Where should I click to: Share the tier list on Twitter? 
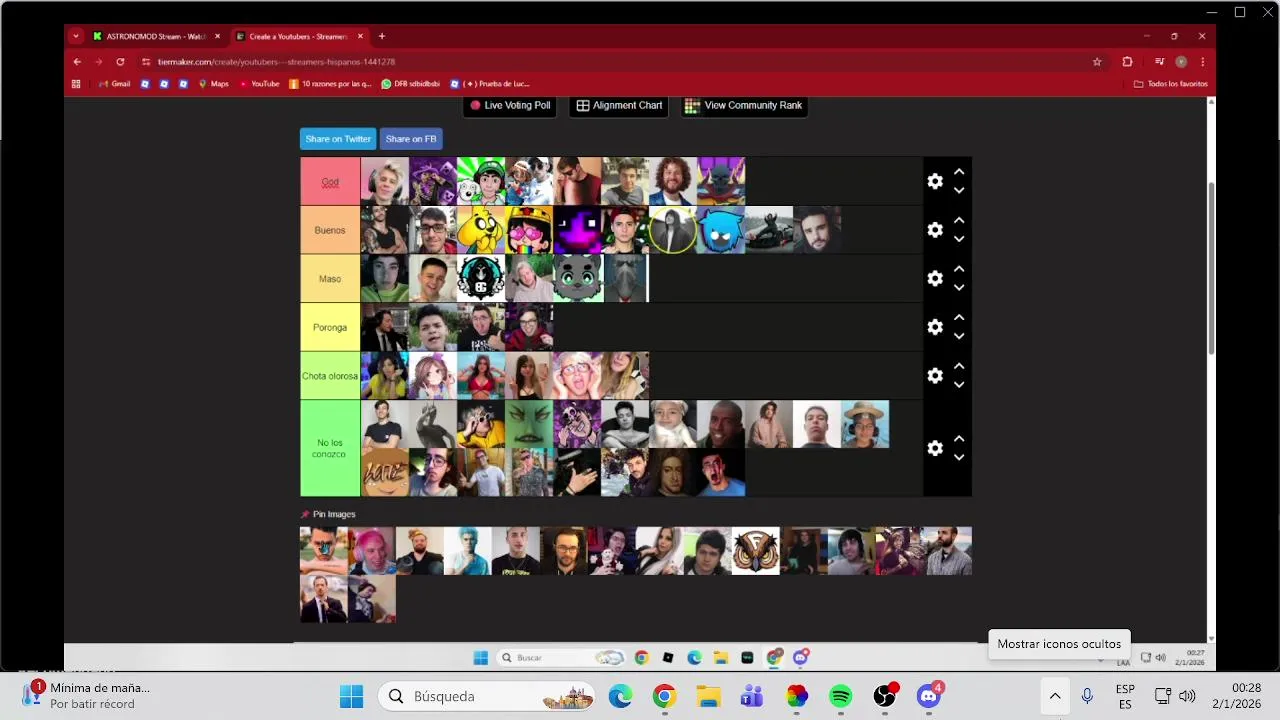pos(338,139)
